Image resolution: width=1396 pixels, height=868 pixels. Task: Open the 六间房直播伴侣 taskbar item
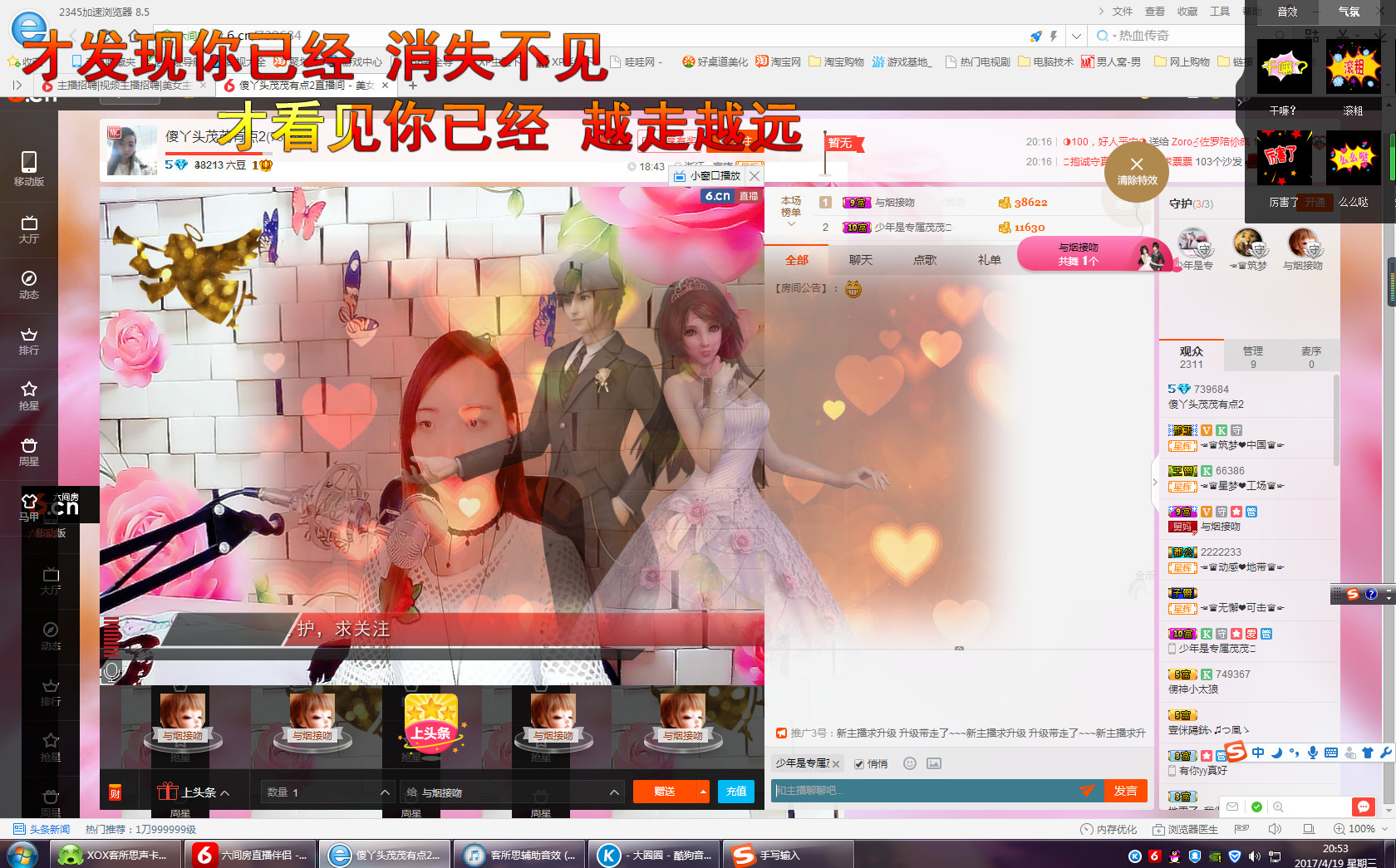(x=250, y=855)
